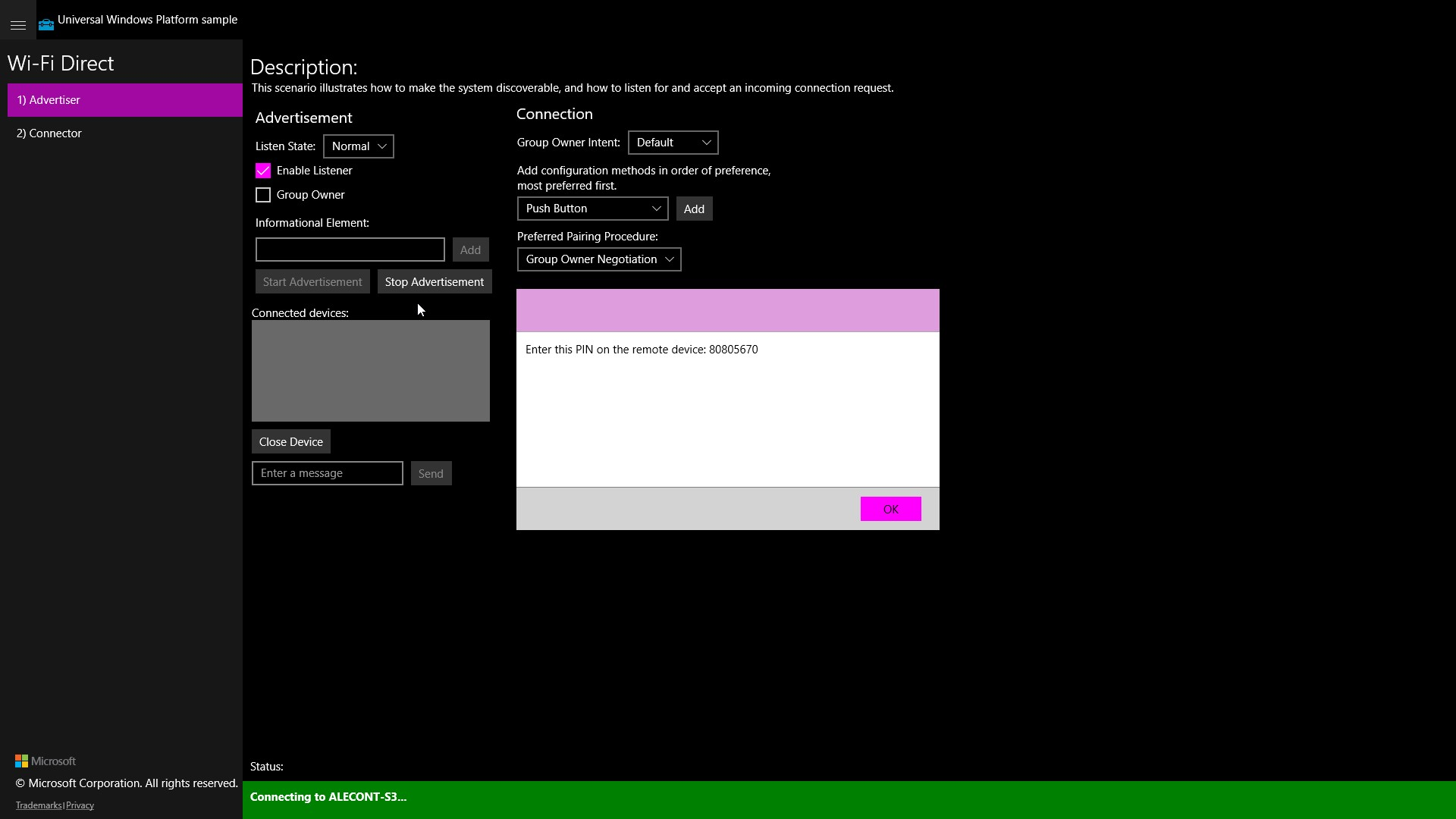Click Add next to Push Button dropdown
1456x819 pixels.
(x=694, y=209)
